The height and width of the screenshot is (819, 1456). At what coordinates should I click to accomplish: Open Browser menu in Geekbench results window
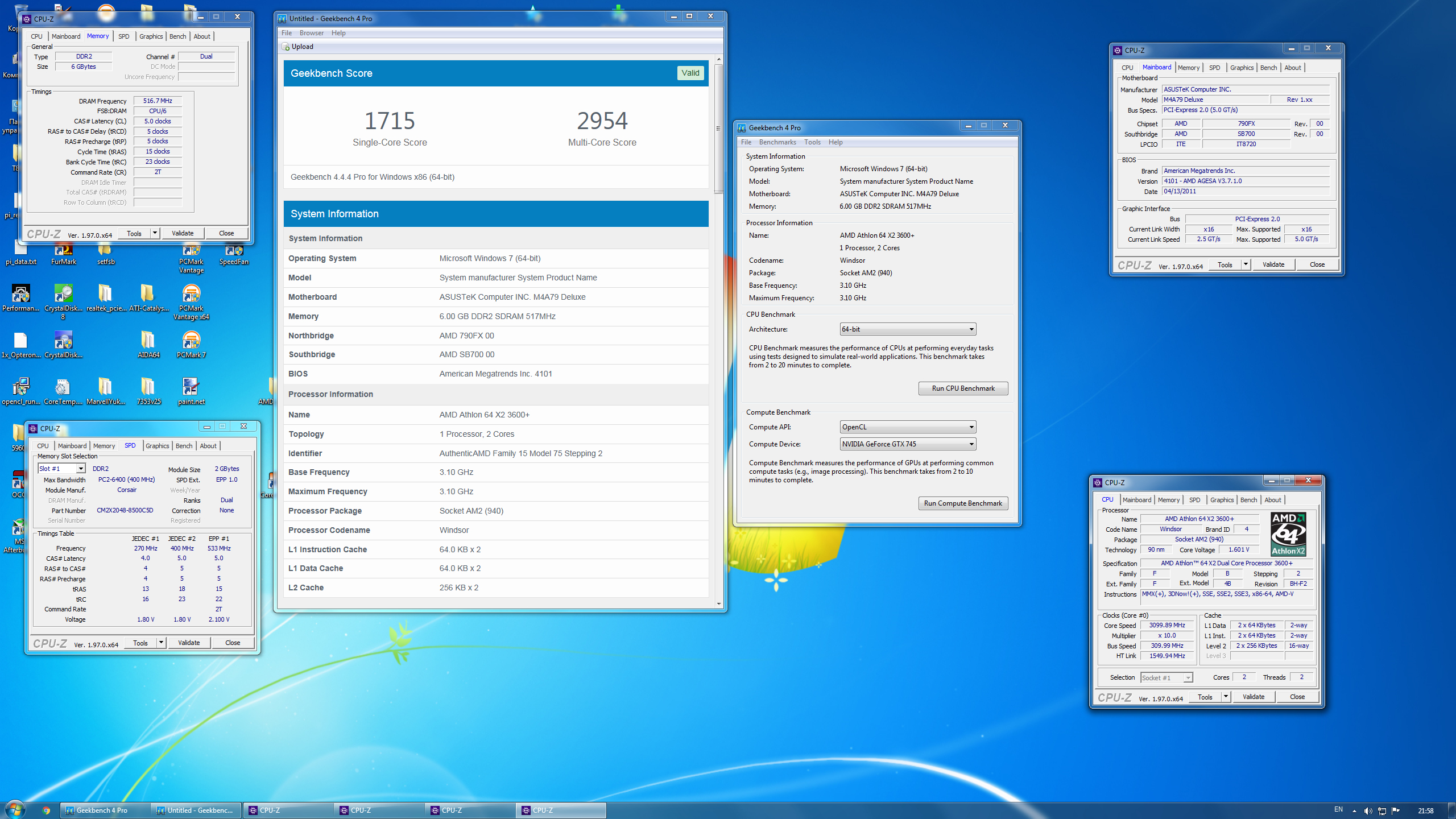tap(312, 33)
